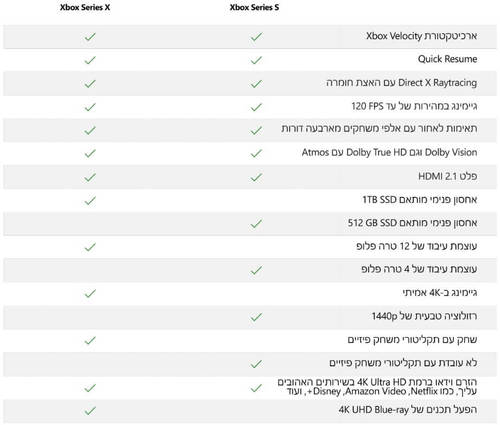Click Series S checkmark for Quick Resume
500x425 pixels.
coord(256,60)
